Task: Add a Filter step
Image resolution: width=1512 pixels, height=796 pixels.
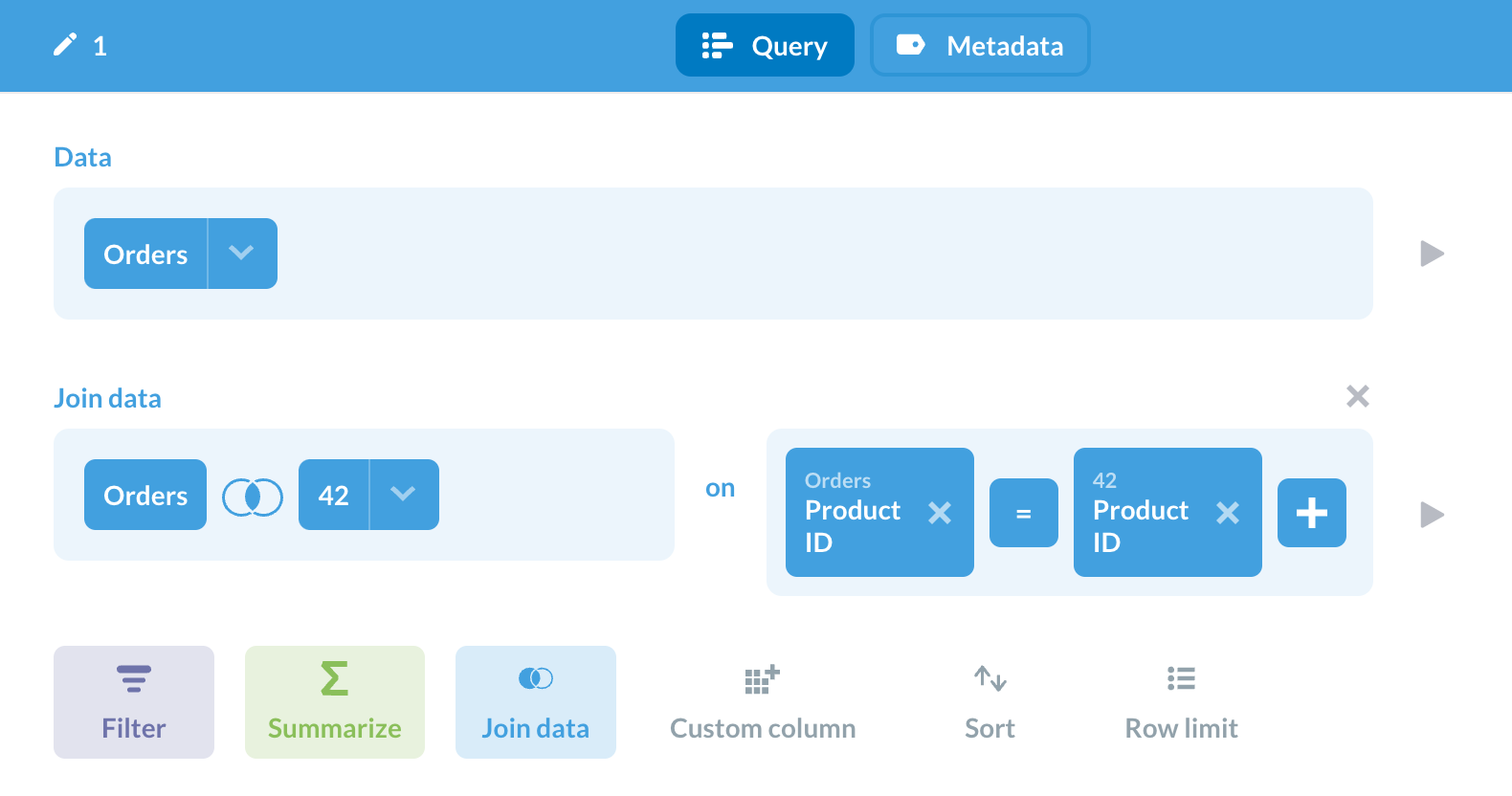Action: 134,702
